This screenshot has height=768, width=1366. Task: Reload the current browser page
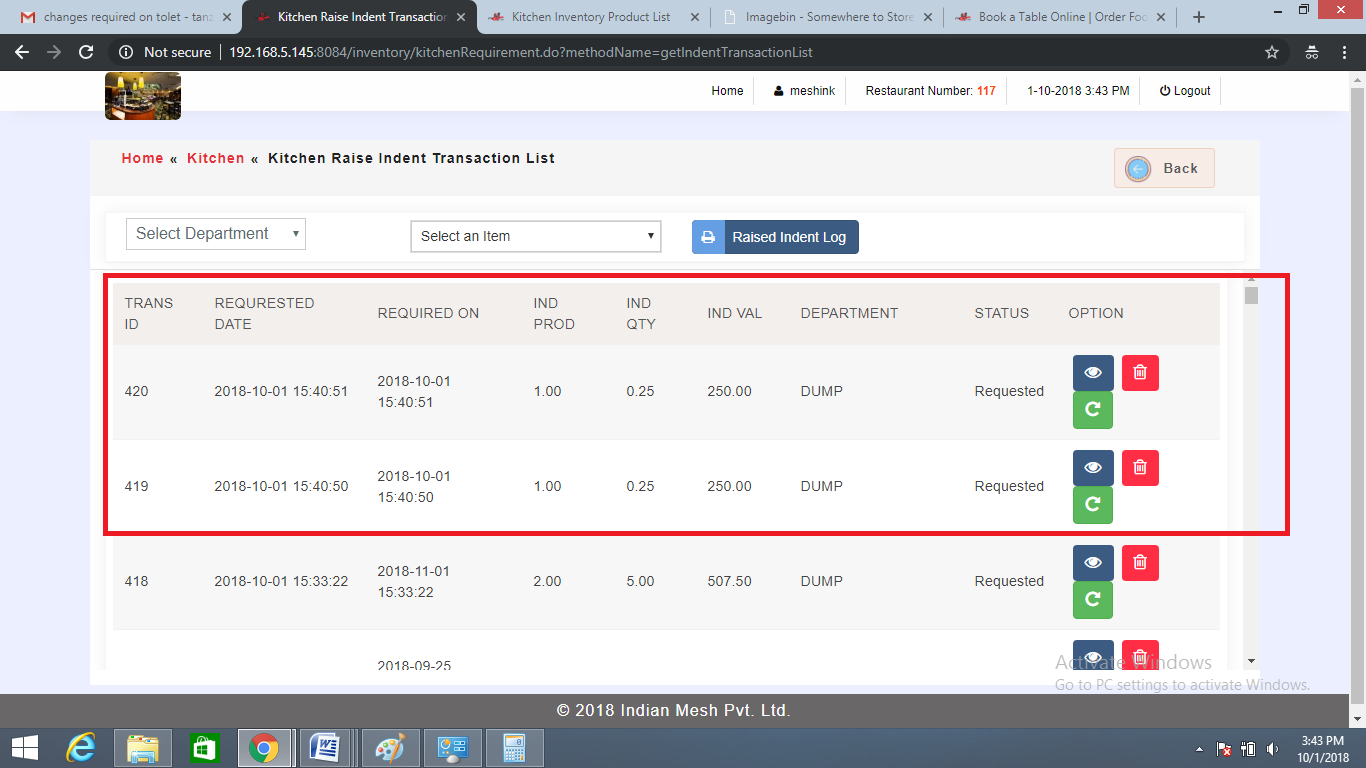tap(86, 52)
